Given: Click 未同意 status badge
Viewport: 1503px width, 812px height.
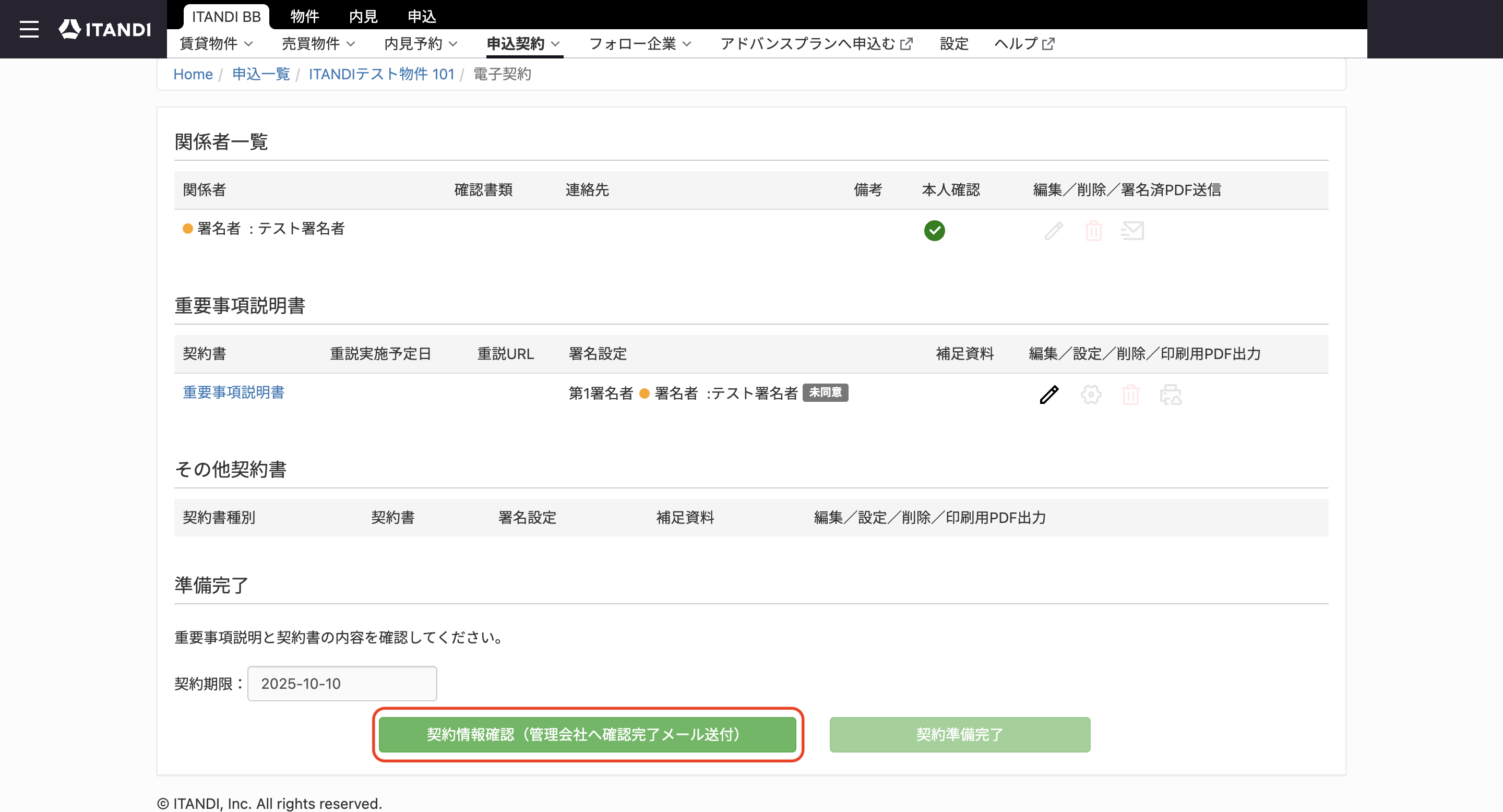Looking at the screenshot, I should pos(825,392).
